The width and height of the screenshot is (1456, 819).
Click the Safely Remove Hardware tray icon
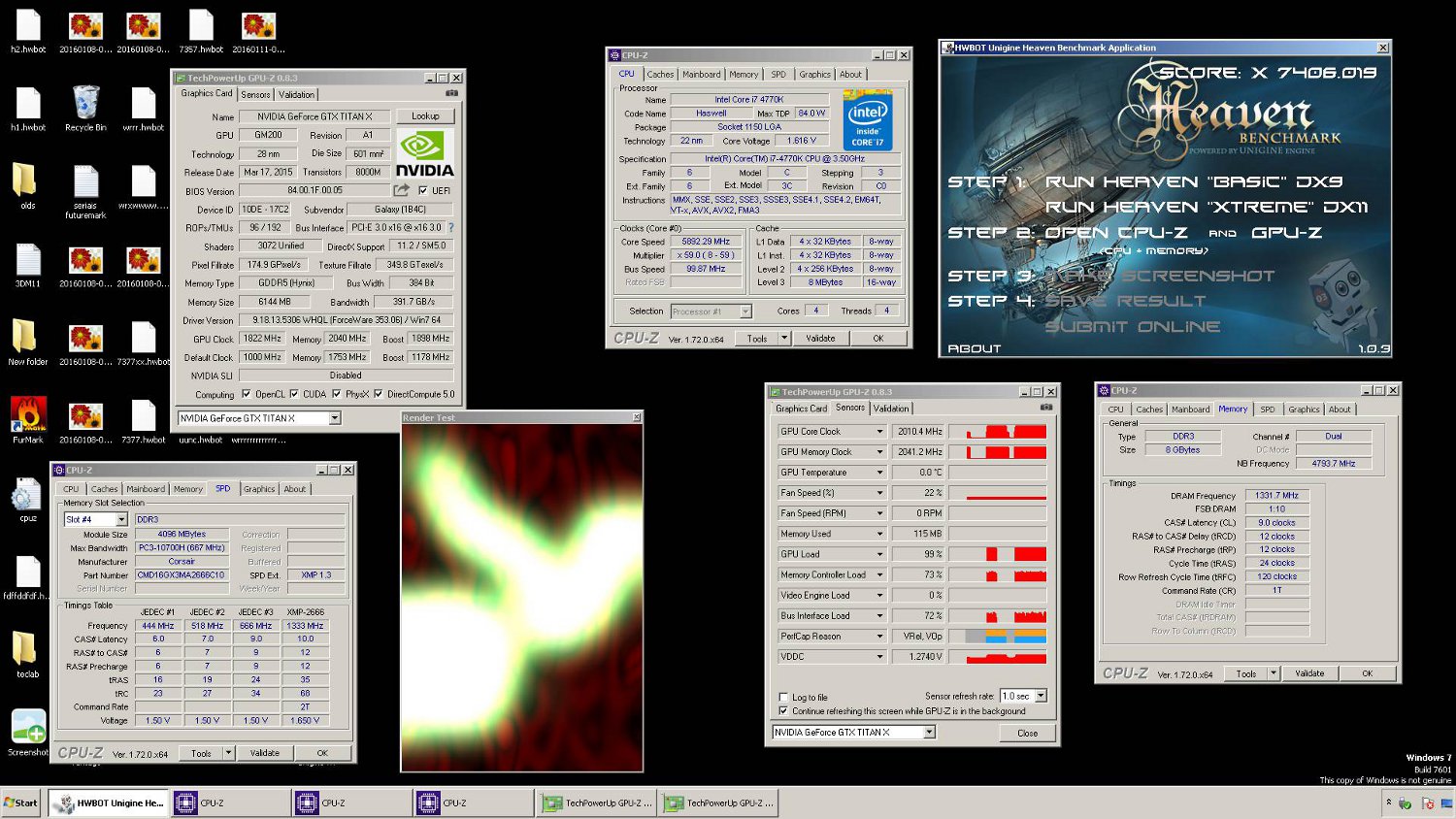(x=1405, y=803)
